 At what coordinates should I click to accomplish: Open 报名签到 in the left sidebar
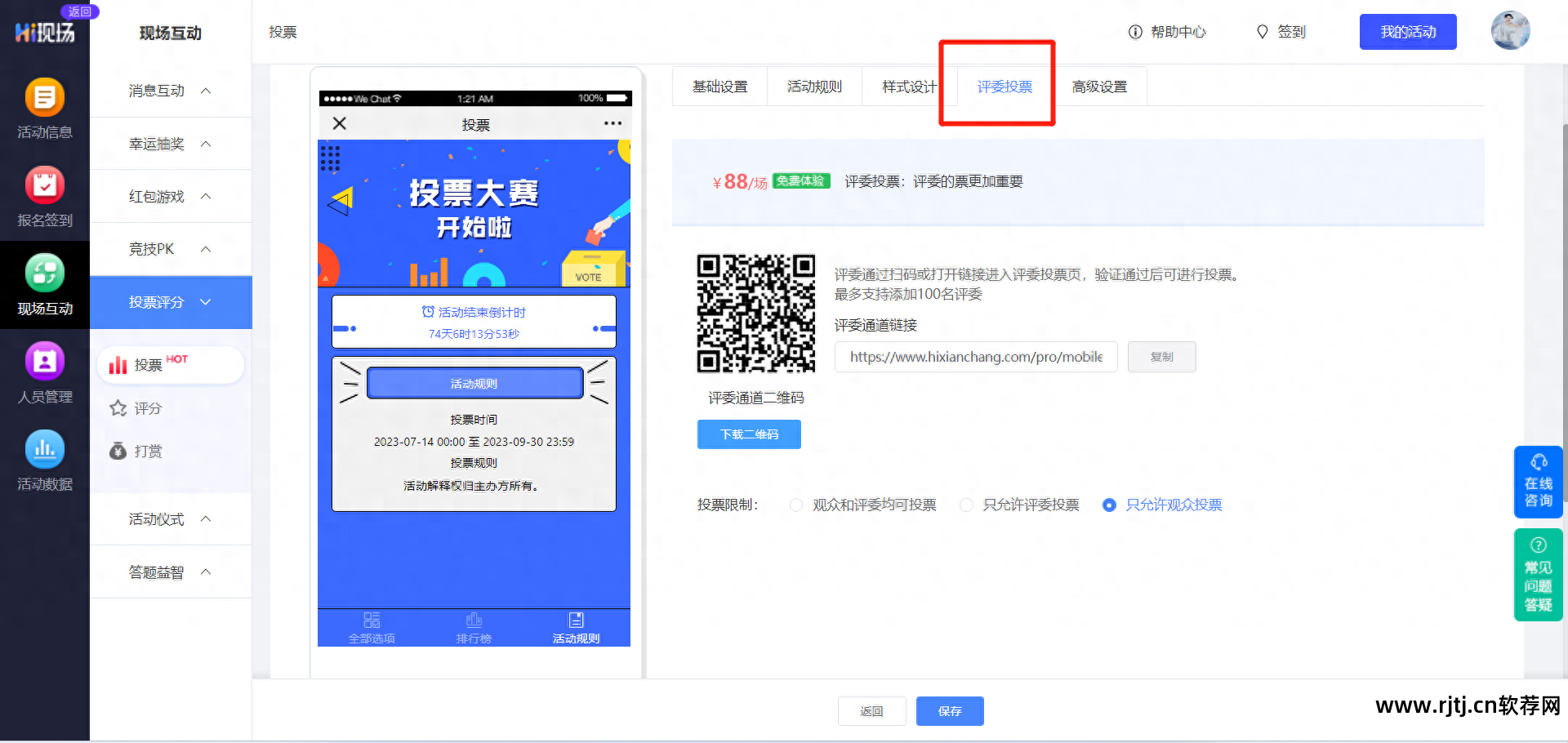click(45, 196)
